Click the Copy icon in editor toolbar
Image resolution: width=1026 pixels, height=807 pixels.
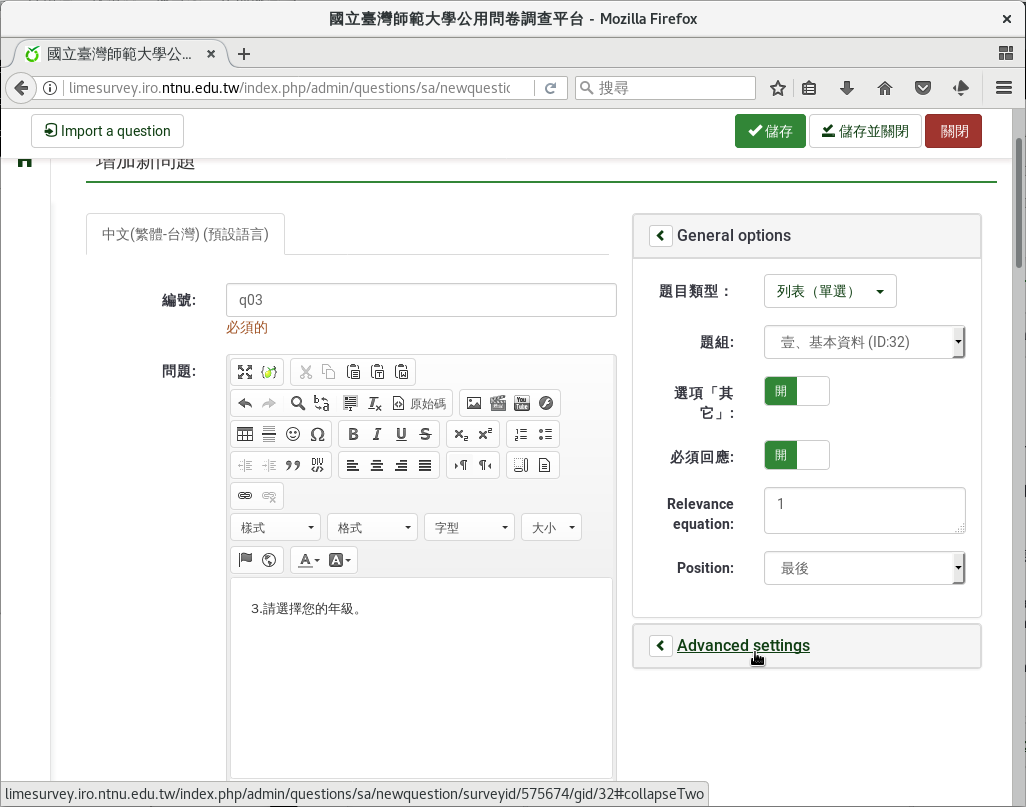[329, 372]
